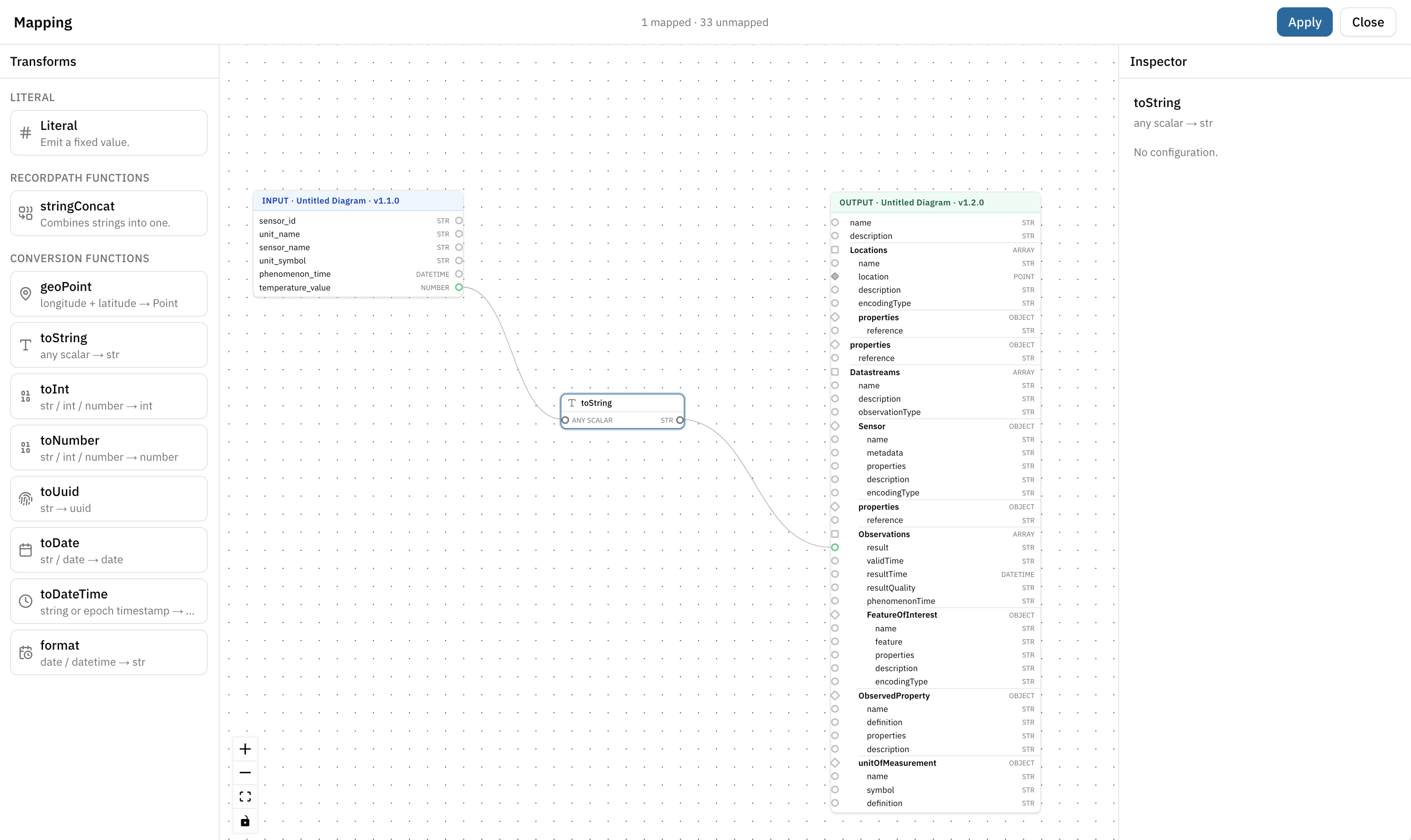Viewport: 1411px width, 840px height.
Task: Click the Sensor object diamond handle
Action: [x=835, y=425]
